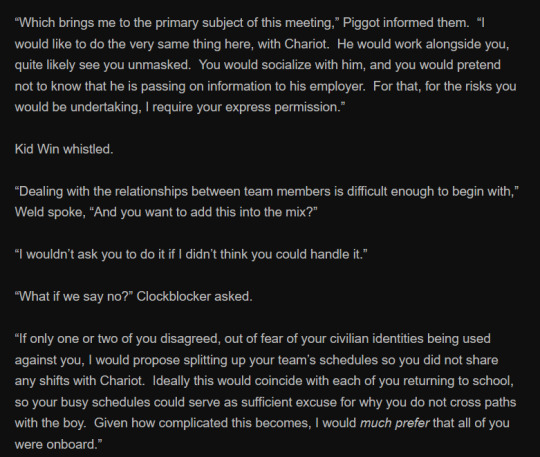Click the line "Kid Win whistled."
The image size is (540, 457).
[64, 149]
